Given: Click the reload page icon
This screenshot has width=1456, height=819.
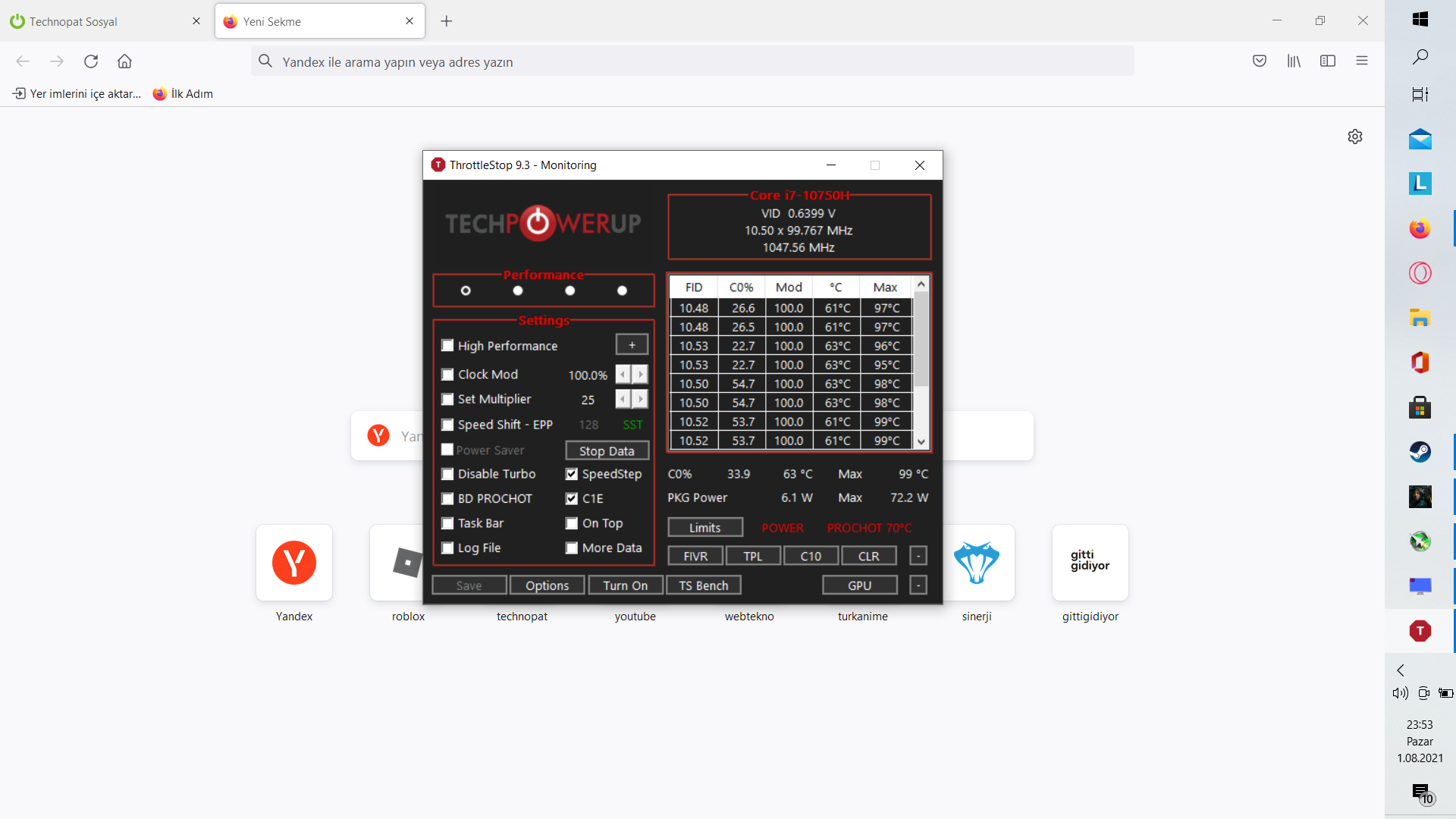Looking at the screenshot, I should pyautogui.click(x=91, y=61).
